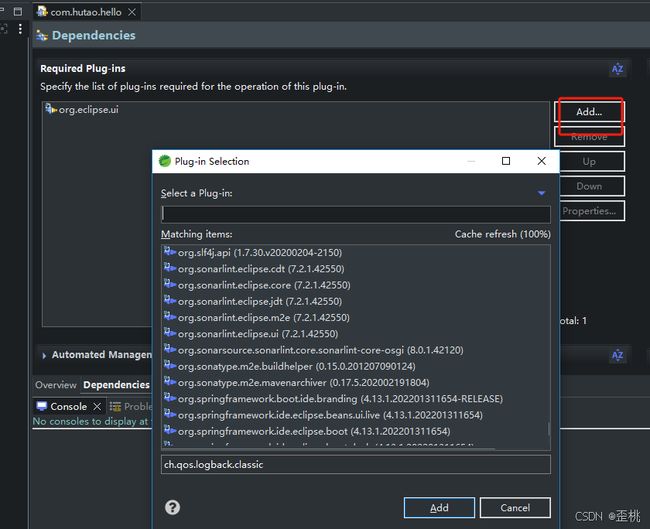Close the Console view

tap(97, 407)
